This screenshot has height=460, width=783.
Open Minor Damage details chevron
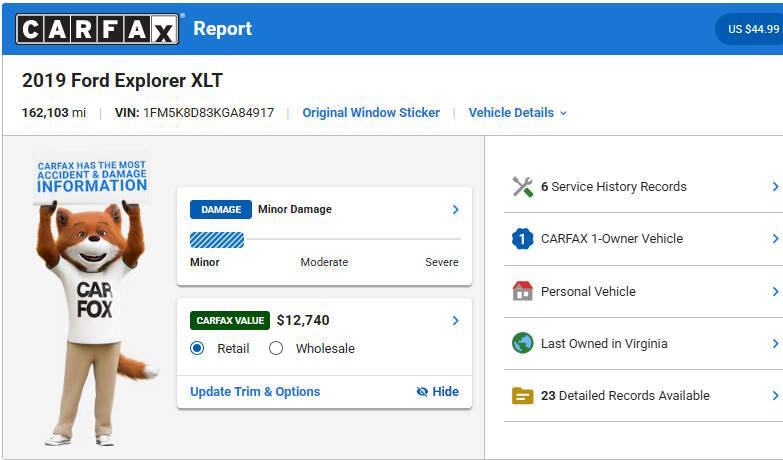click(x=455, y=209)
